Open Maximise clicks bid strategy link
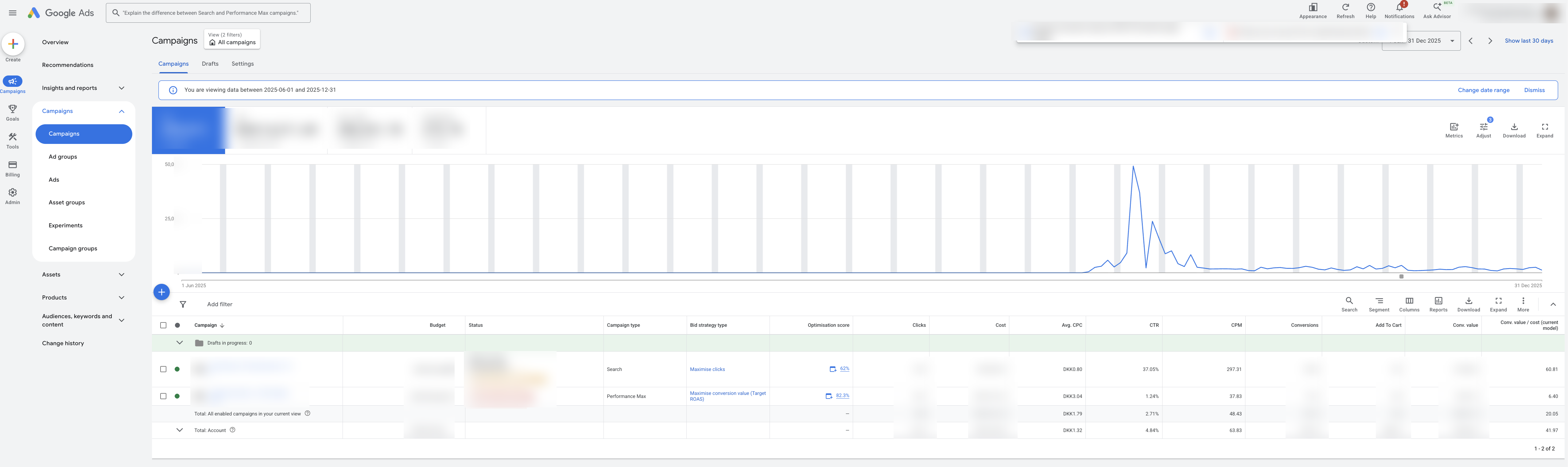This screenshot has width=1568, height=467. click(707, 369)
